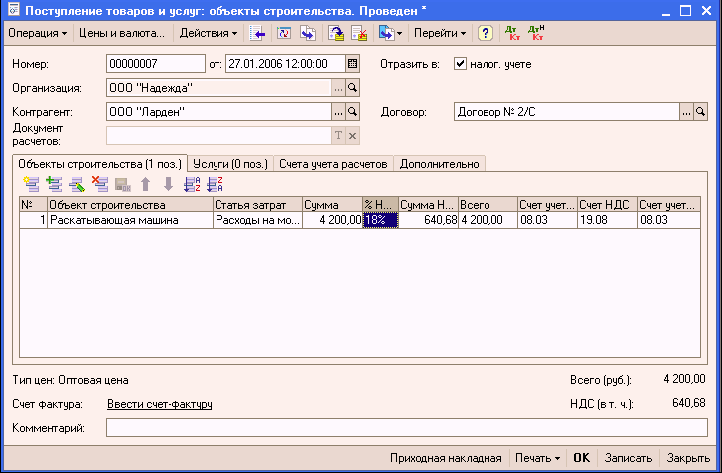Click the ДтКт accounting entries icon

(512, 33)
